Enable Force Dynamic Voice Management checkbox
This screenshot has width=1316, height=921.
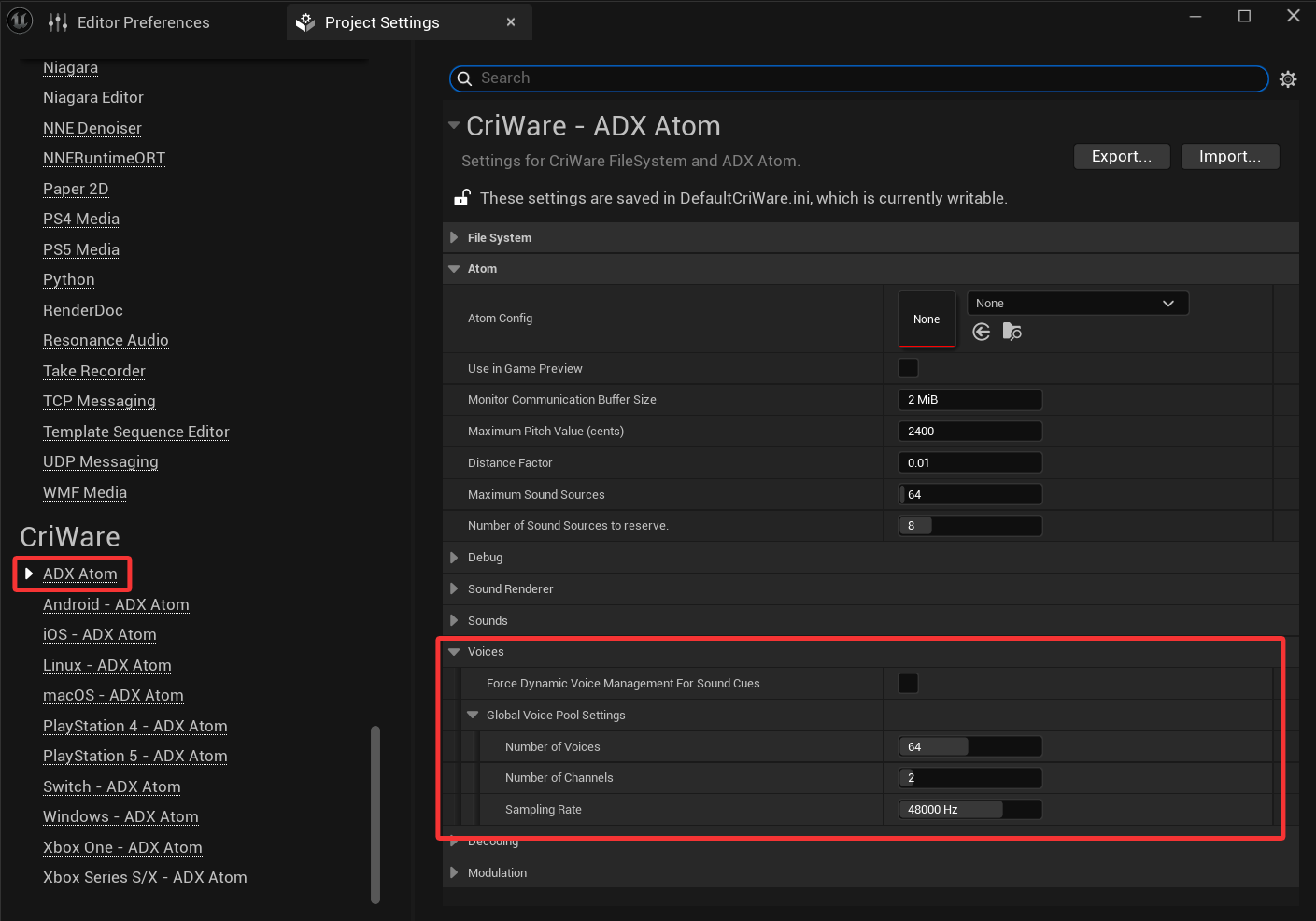point(908,684)
